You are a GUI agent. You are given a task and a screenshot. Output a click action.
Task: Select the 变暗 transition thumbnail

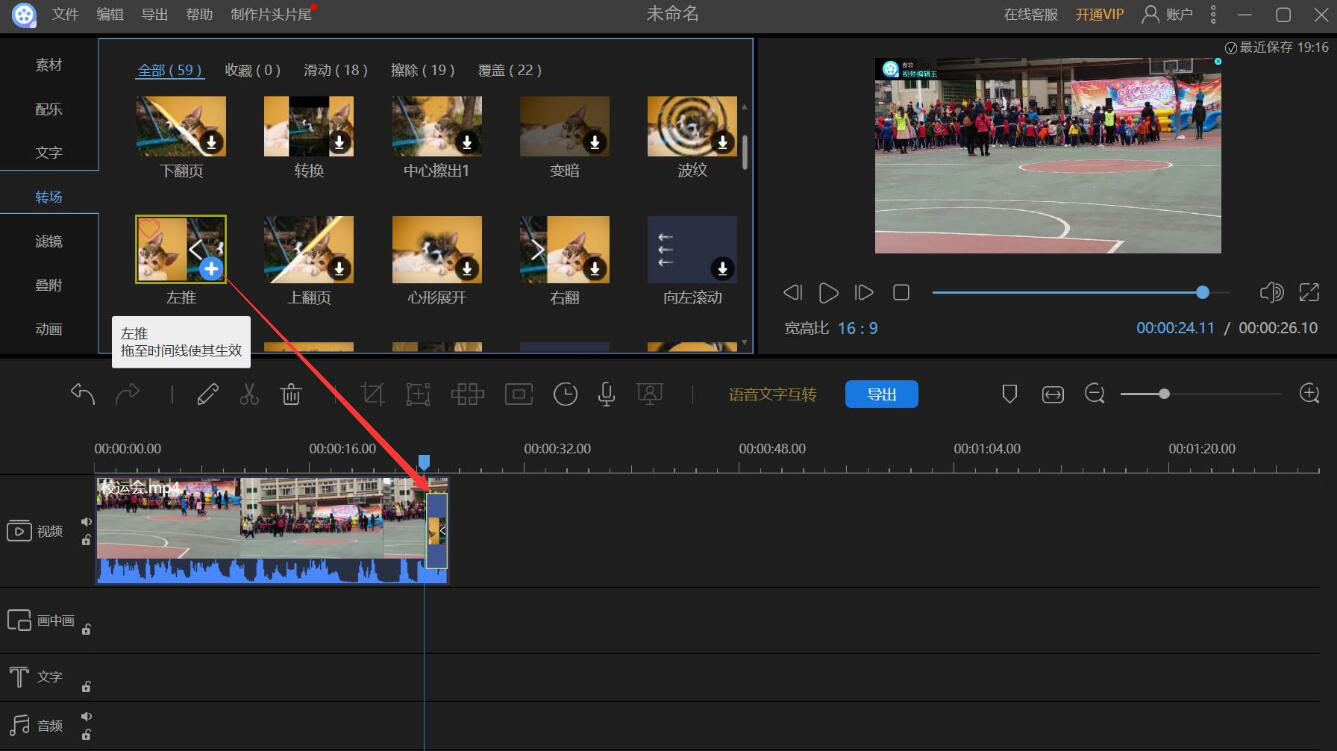pyautogui.click(x=565, y=127)
